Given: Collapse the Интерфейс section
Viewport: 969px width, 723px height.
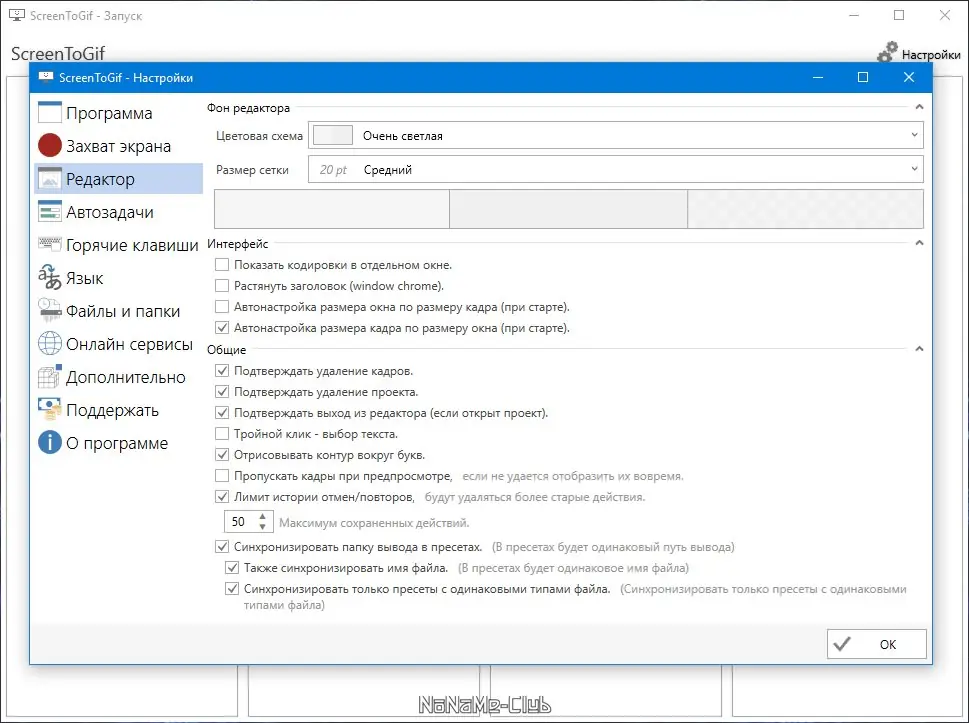Looking at the screenshot, I should [919, 243].
